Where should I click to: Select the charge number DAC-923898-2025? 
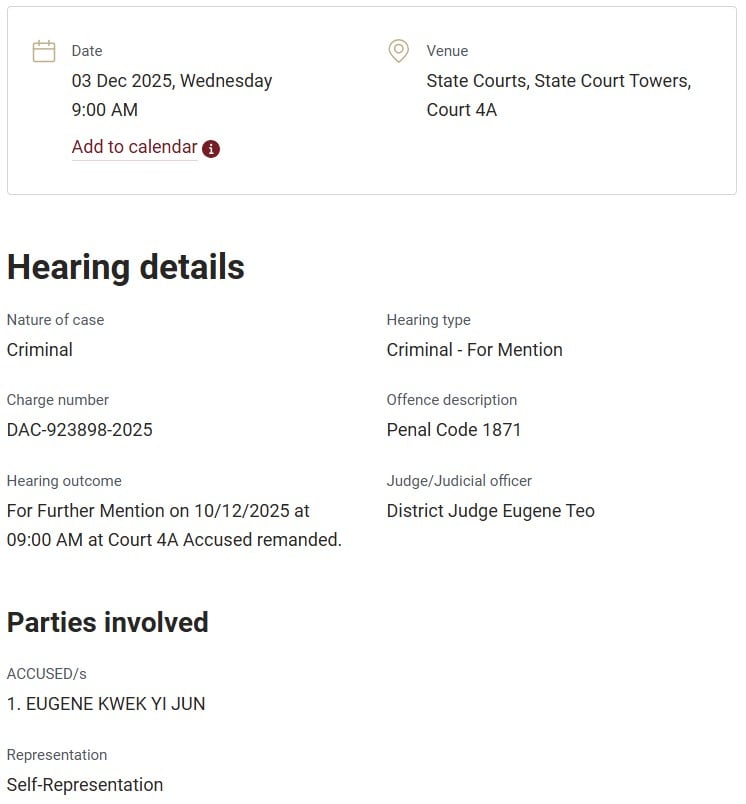80,430
